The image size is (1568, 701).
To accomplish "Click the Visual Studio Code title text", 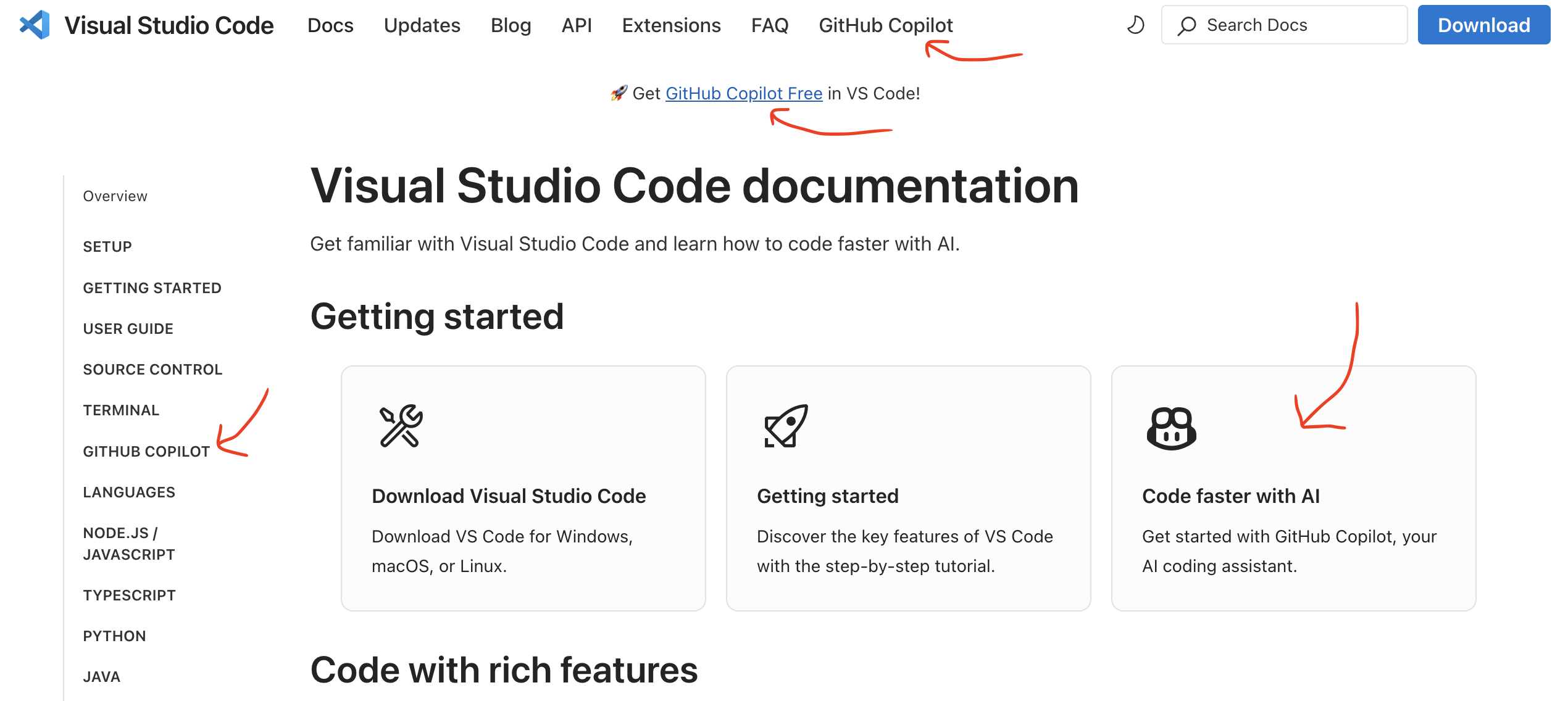I will coord(169,25).
